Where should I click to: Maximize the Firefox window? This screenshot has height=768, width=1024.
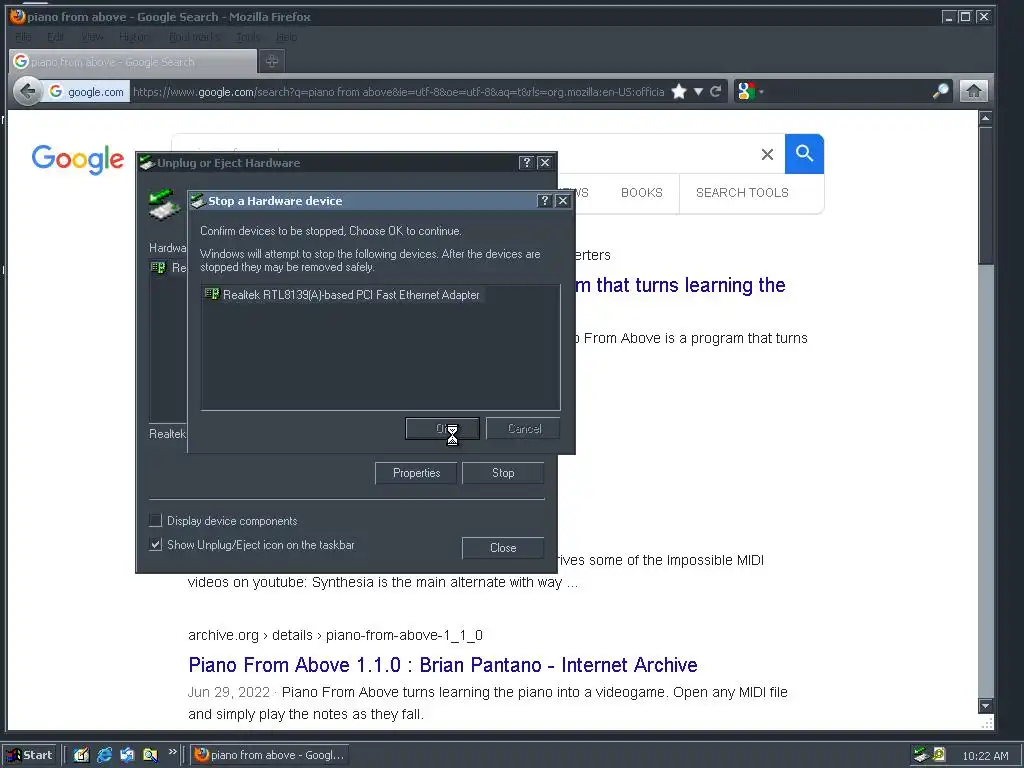tap(965, 17)
